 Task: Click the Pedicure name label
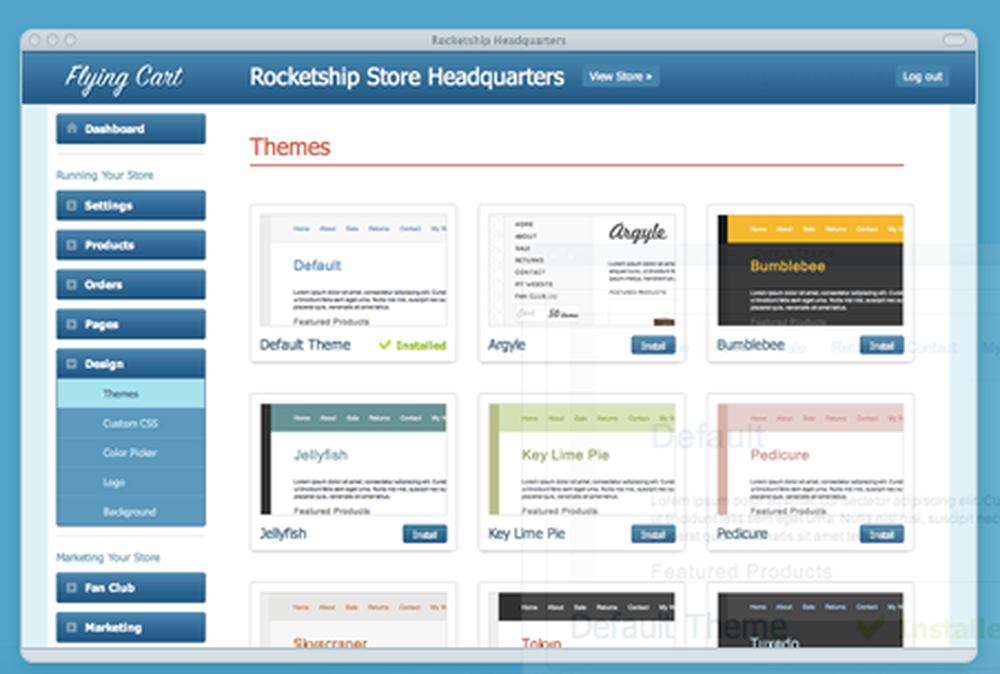point(742,534)
